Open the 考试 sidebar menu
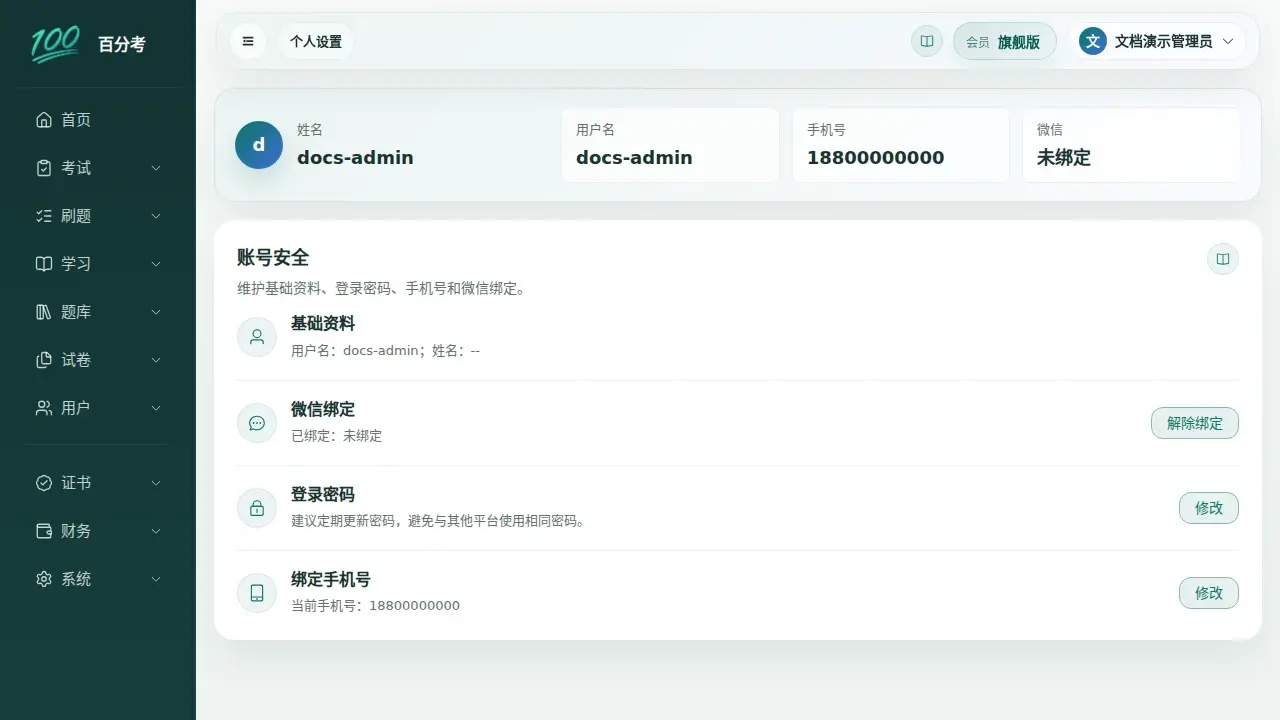The height and width of the screenshot is (720, 1280). coord(98,168)
